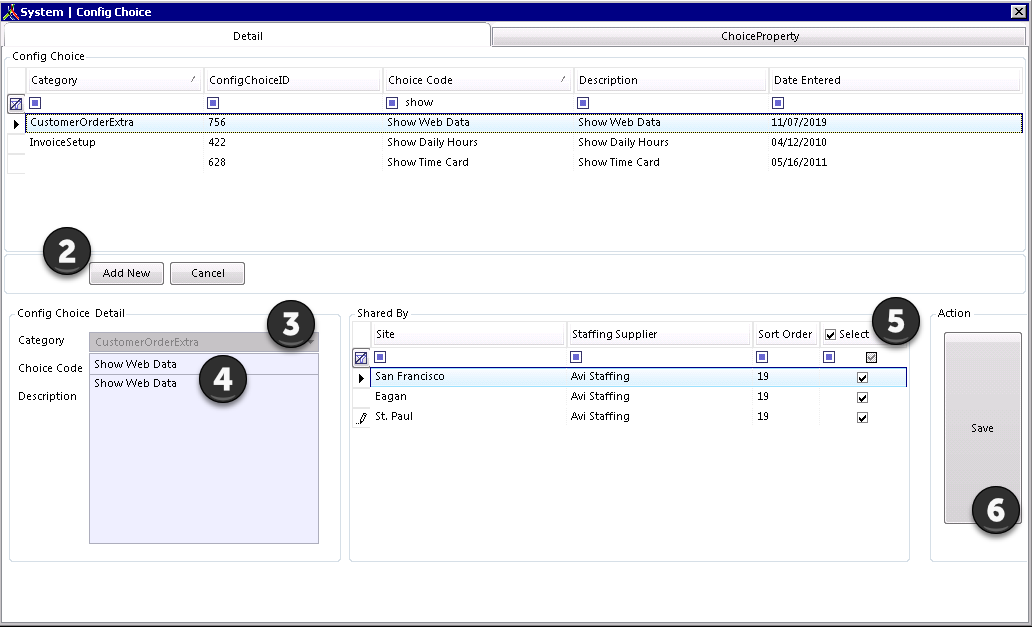This screenshot has width=1032, height=629.
Task: Click the Cancel button
Action: point(207,273)
